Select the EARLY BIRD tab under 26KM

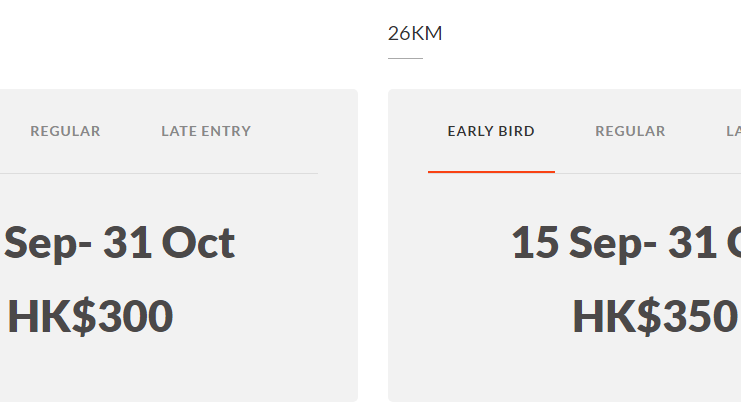tap(491, 131)
